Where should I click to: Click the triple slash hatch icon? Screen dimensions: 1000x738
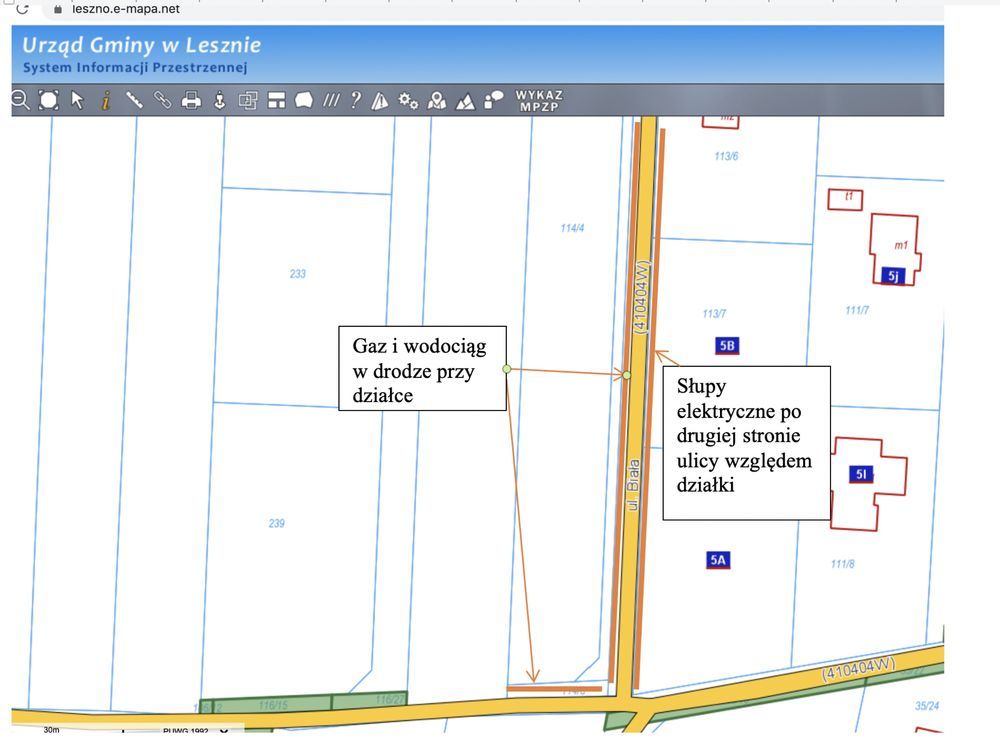331,100
